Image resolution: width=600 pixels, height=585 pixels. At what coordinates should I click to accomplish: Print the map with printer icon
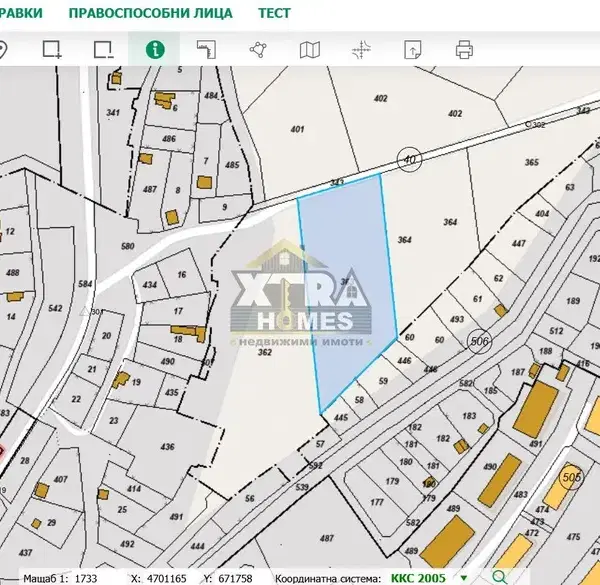point(465,50)
